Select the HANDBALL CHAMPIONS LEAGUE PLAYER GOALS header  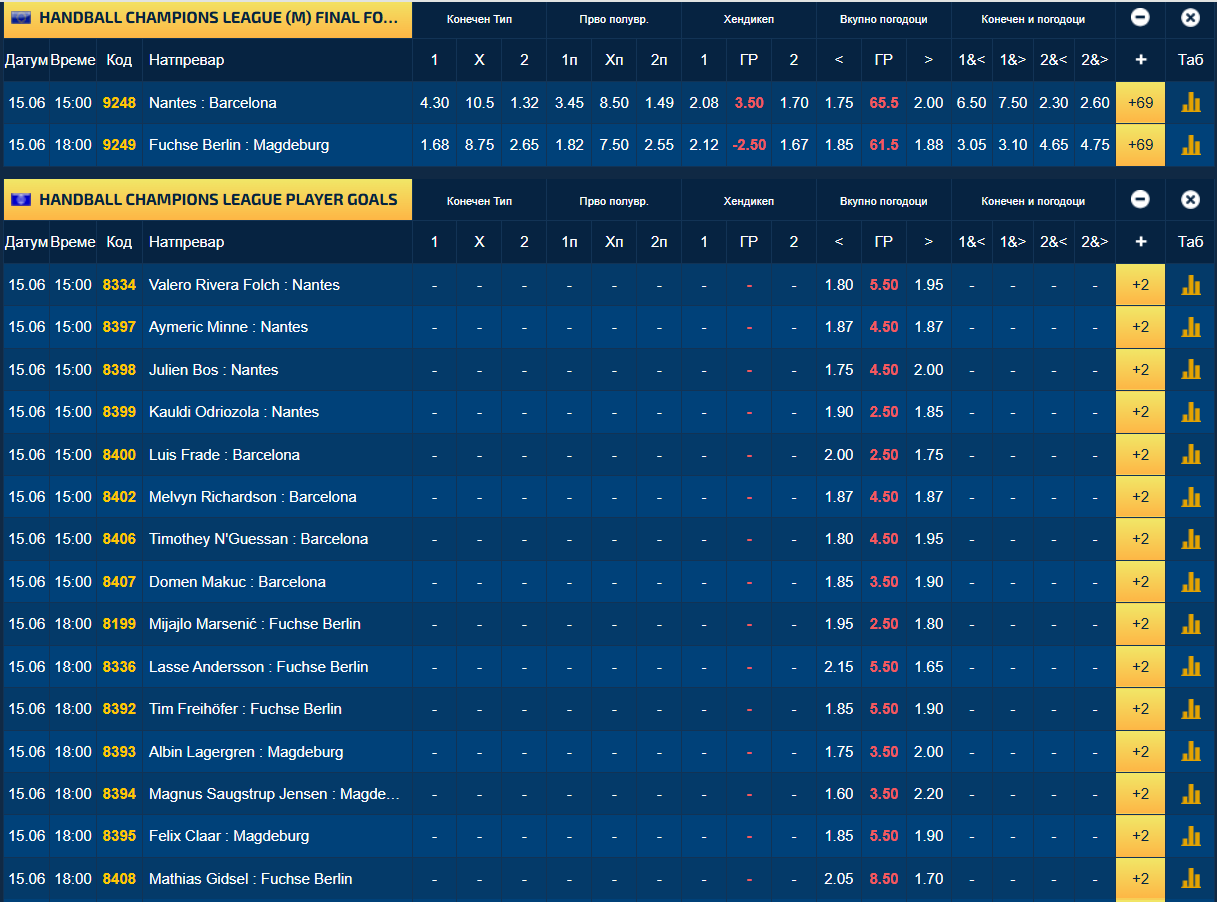click(208, 200)
